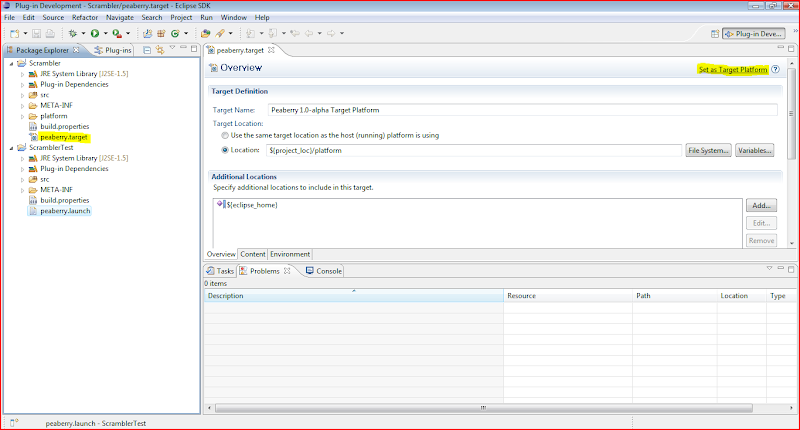Close the Problems view tab

[x=287, y=271]
